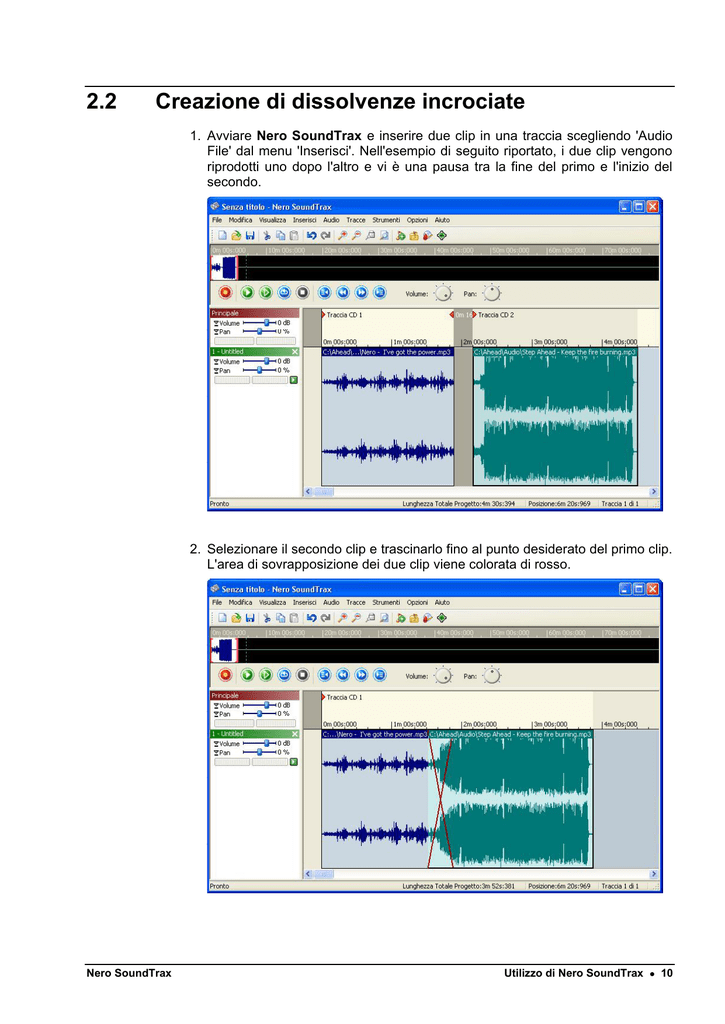This screenshot has height=1024, width=725.
Task: Click green diamond toolbar icon in upper window
Action: click(442, 236)
